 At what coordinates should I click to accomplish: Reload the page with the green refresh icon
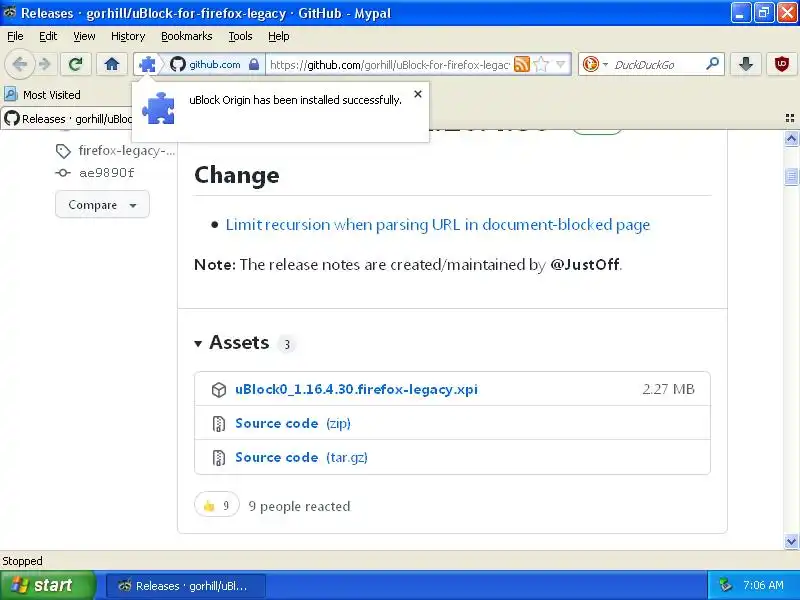(76, 64)
